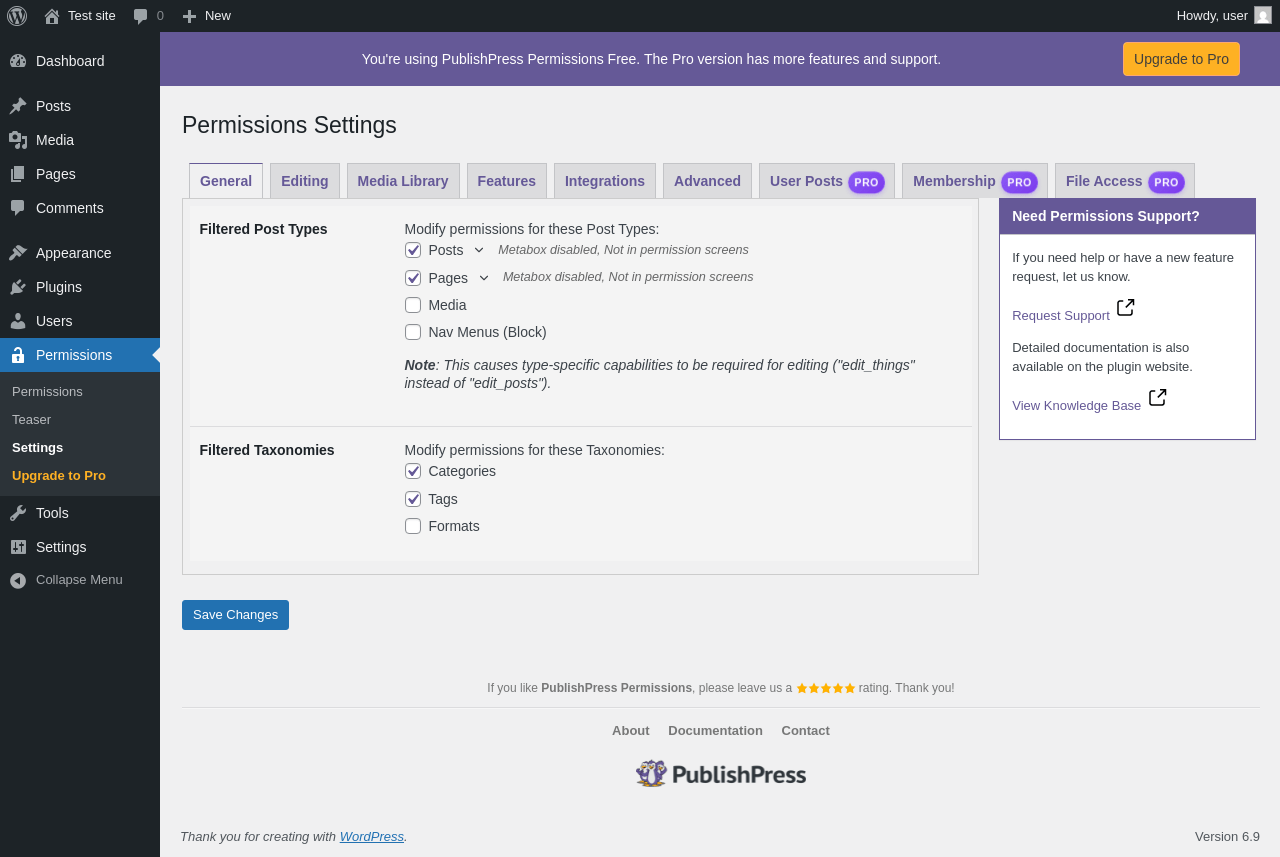Click the Permissions lock icon
The height and width of the screenshot is (857, 1280).
coord(18,355)
